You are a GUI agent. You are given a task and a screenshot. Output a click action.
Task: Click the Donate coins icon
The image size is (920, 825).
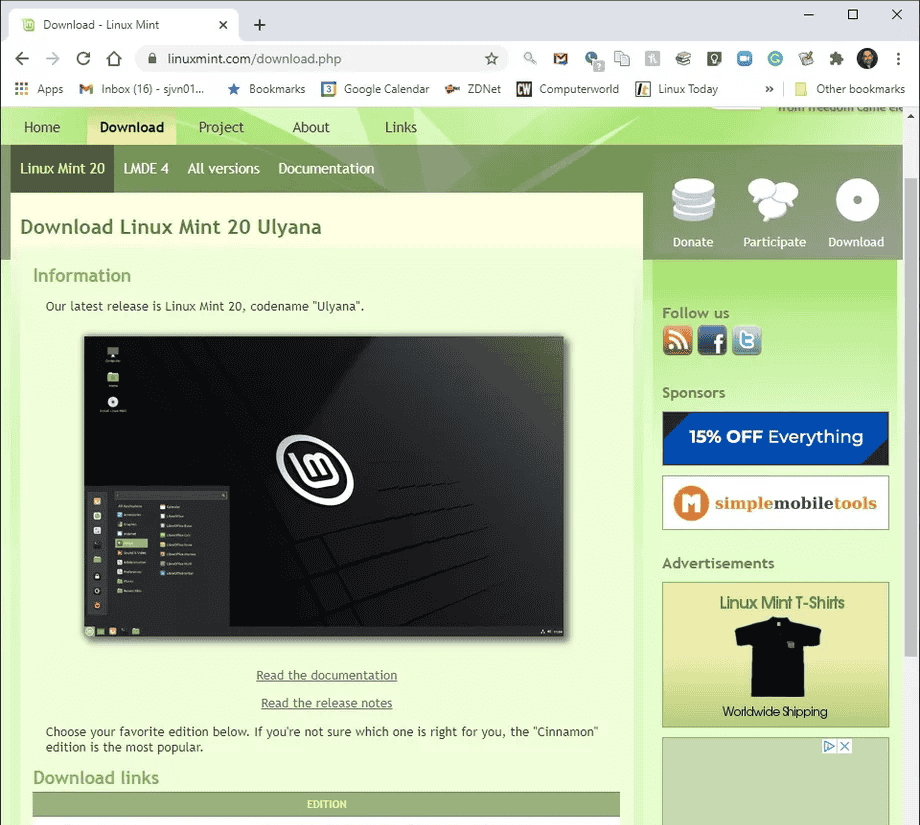click(x=693, y=200)
